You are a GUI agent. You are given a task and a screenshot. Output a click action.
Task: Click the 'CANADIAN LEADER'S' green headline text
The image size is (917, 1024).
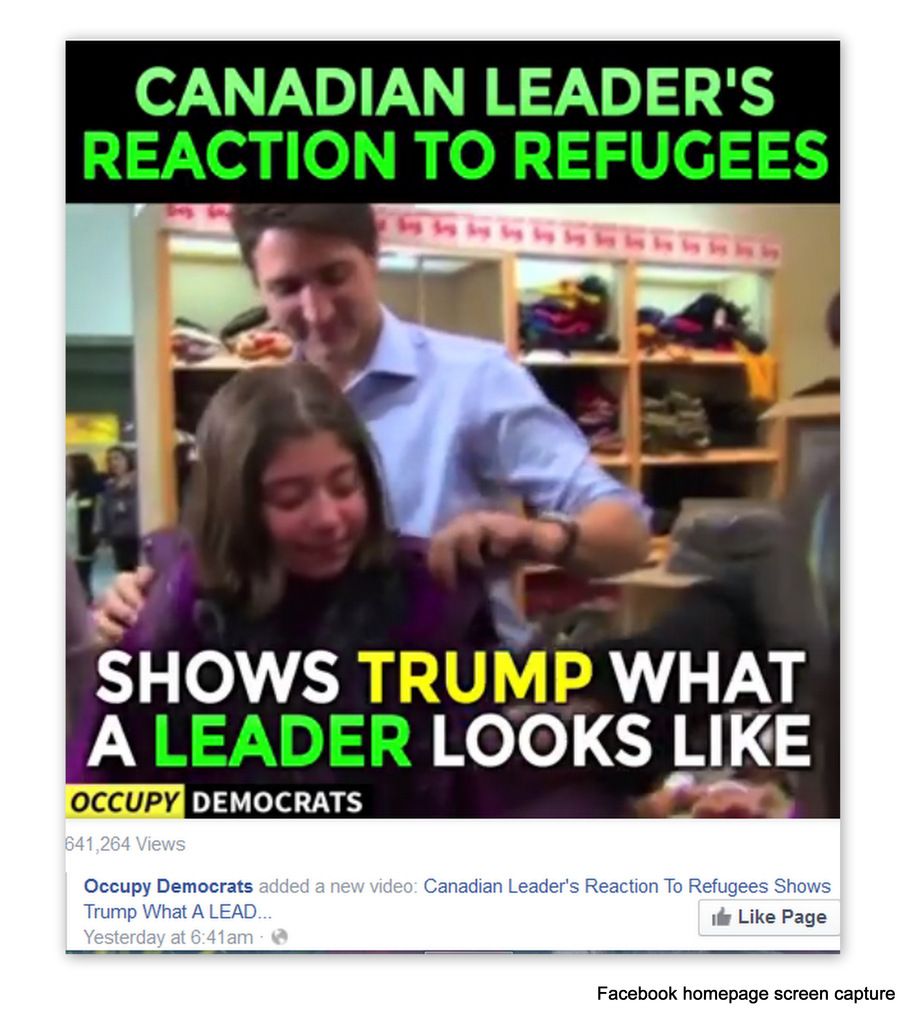(x=455, y=91)
